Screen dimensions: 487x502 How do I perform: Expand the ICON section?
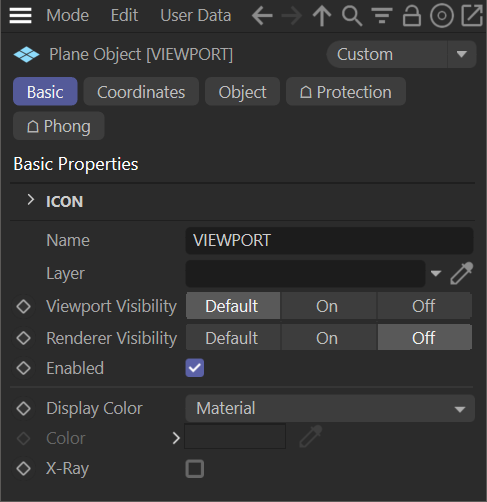pos(31,200)
